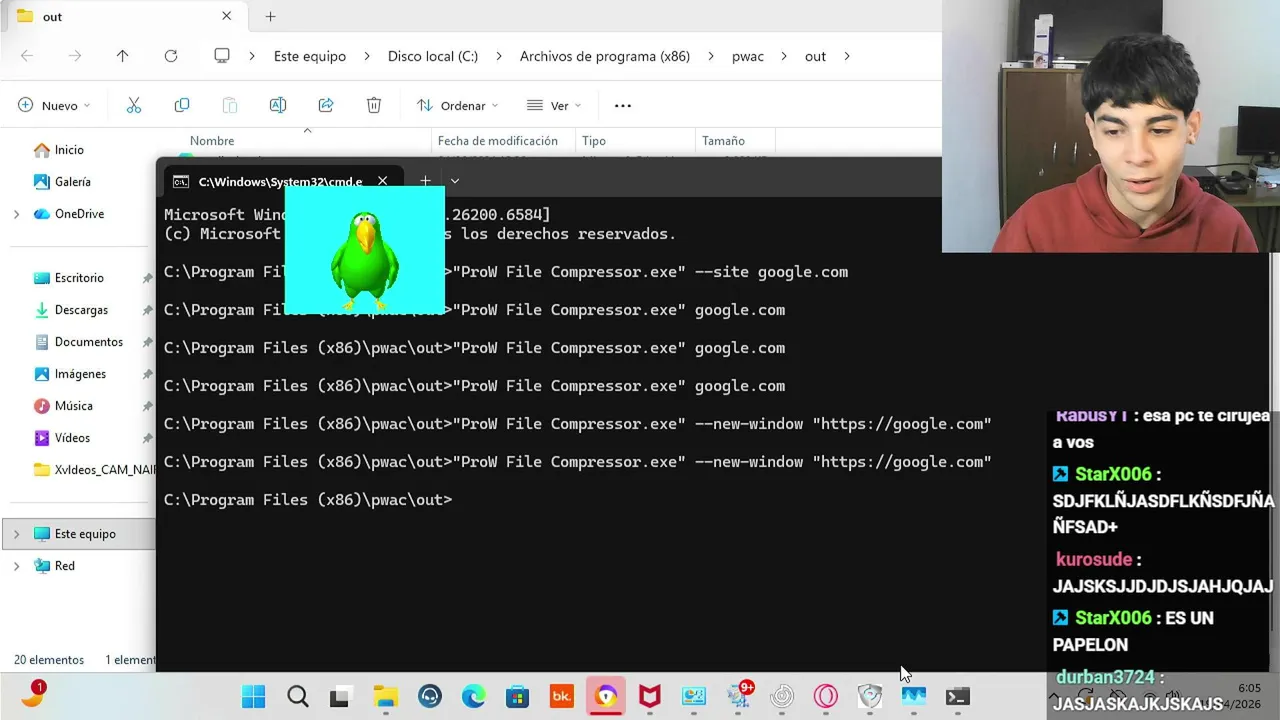
Task: Click 'Disco local (C:)' breadcrumb
Action: pyautogui.click(x=433, y=56)
